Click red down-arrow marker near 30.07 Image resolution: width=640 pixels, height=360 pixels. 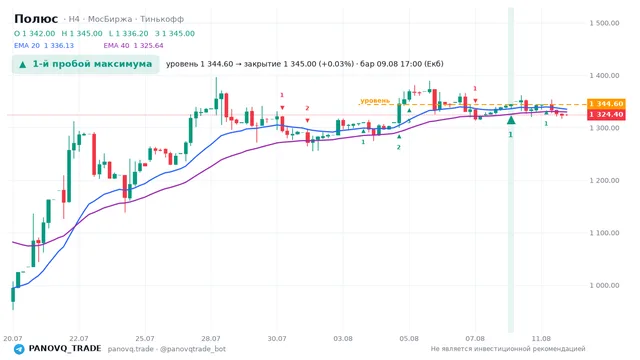(282, 108)
